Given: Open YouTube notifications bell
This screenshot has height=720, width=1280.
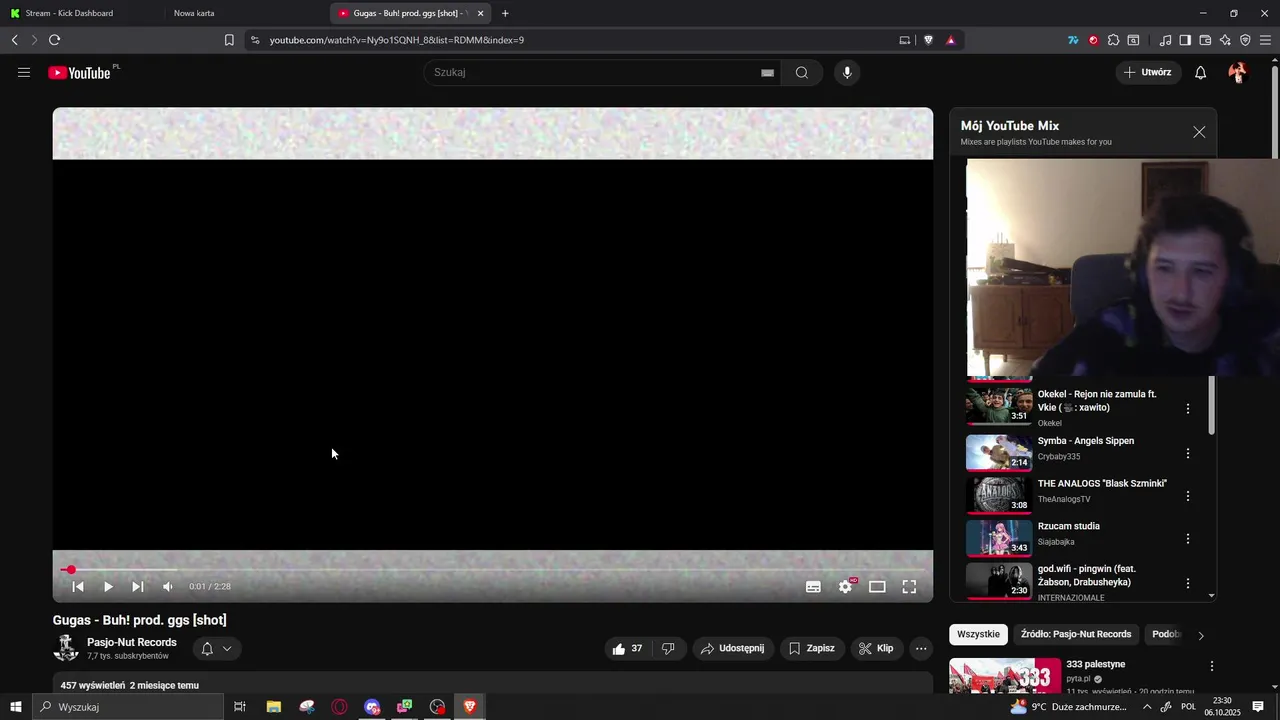Looking at the screenshot, I should pyautogui.click(x=1201, y=72).
